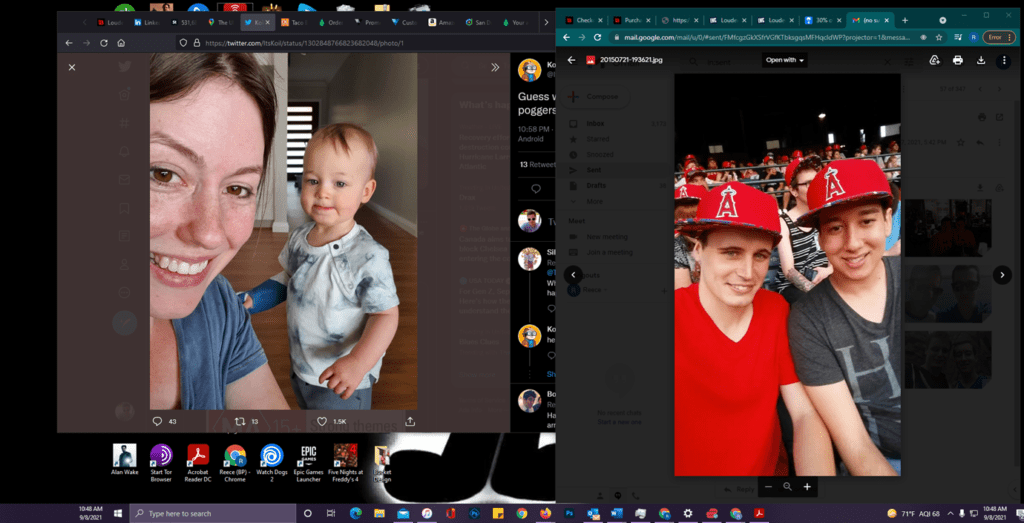Open Chrome tab search dropdown

click(943, 20)
